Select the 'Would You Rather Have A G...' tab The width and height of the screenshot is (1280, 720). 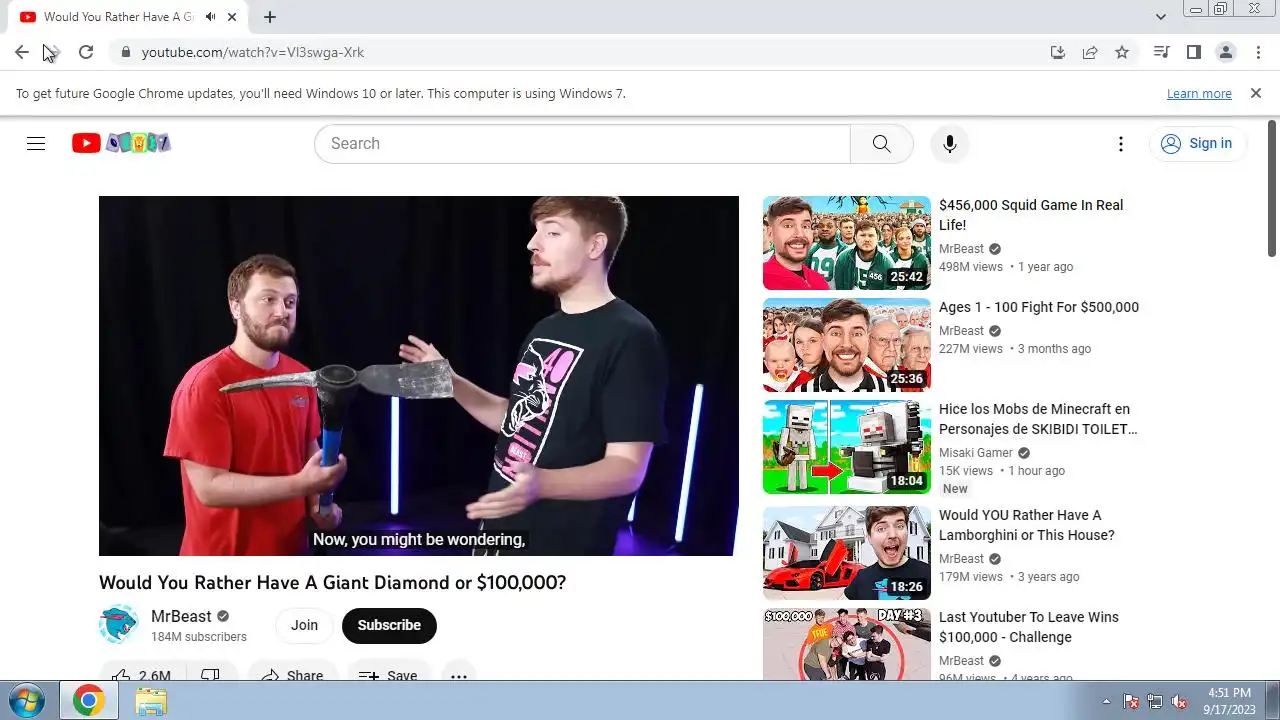pyautogui.click(x=118, y=17)
